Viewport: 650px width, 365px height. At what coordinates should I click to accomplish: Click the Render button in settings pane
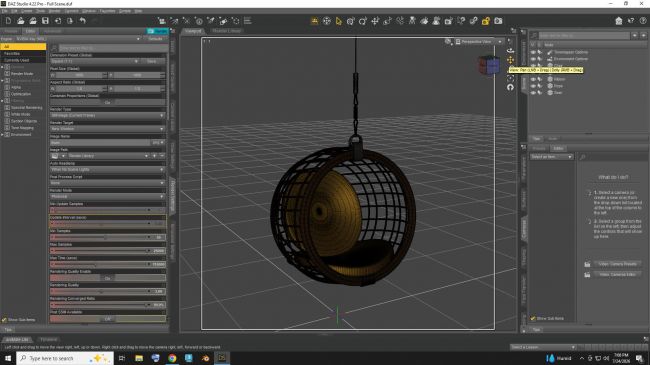(157, 31)
